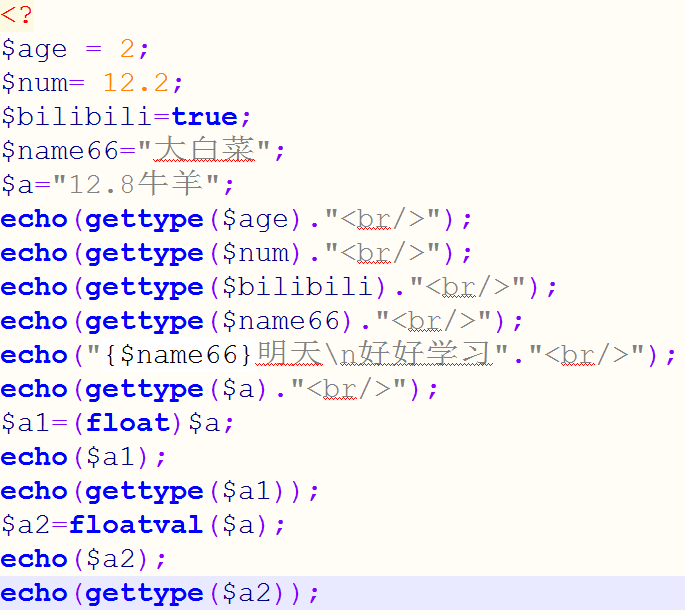Click the line echo($a2);
This screenshot has width=685, height=613.
point(83,559)
